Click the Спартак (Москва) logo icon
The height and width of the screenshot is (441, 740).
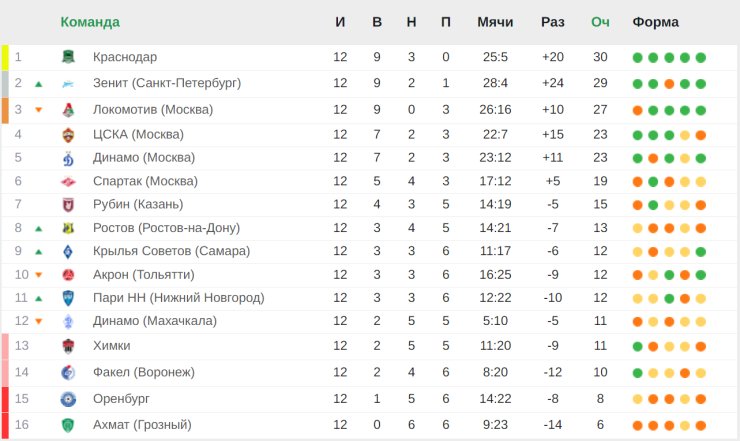coord(68,181)
